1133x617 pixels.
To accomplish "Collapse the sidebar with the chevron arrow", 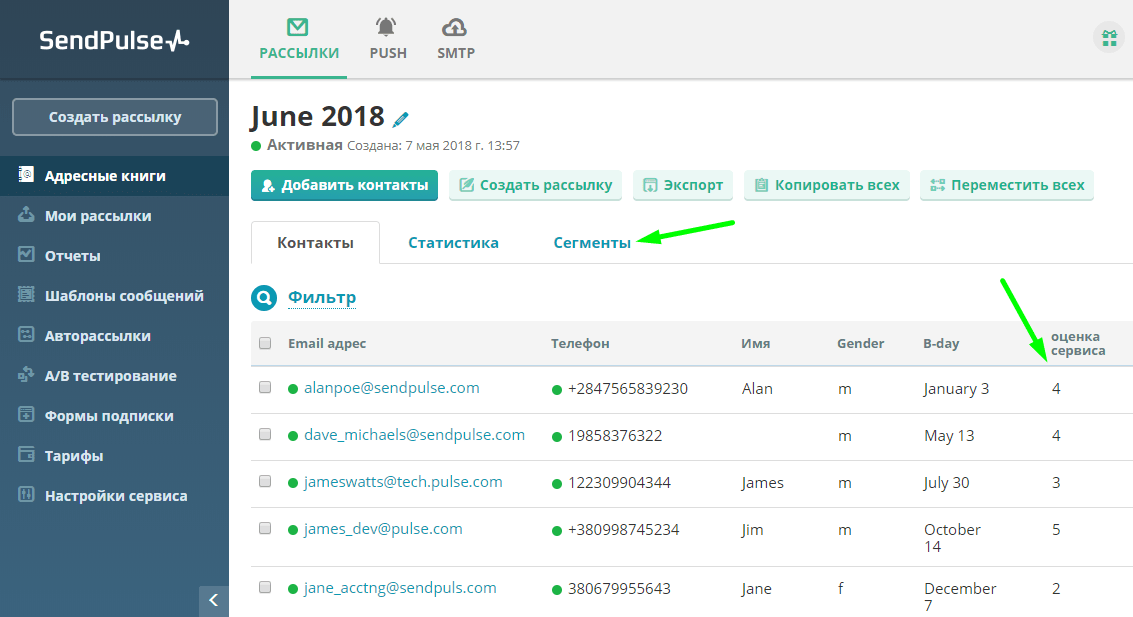I will pos(214,600).
